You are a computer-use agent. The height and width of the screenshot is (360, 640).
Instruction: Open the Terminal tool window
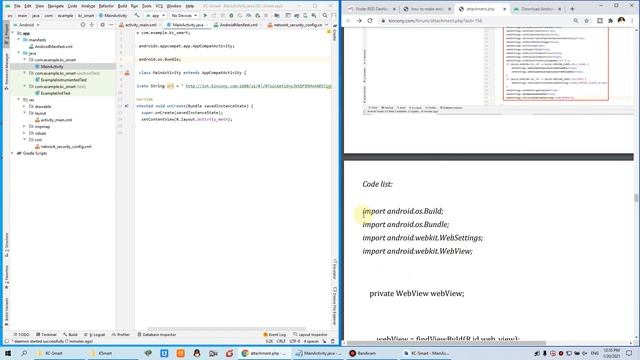[x=46, y=335]
